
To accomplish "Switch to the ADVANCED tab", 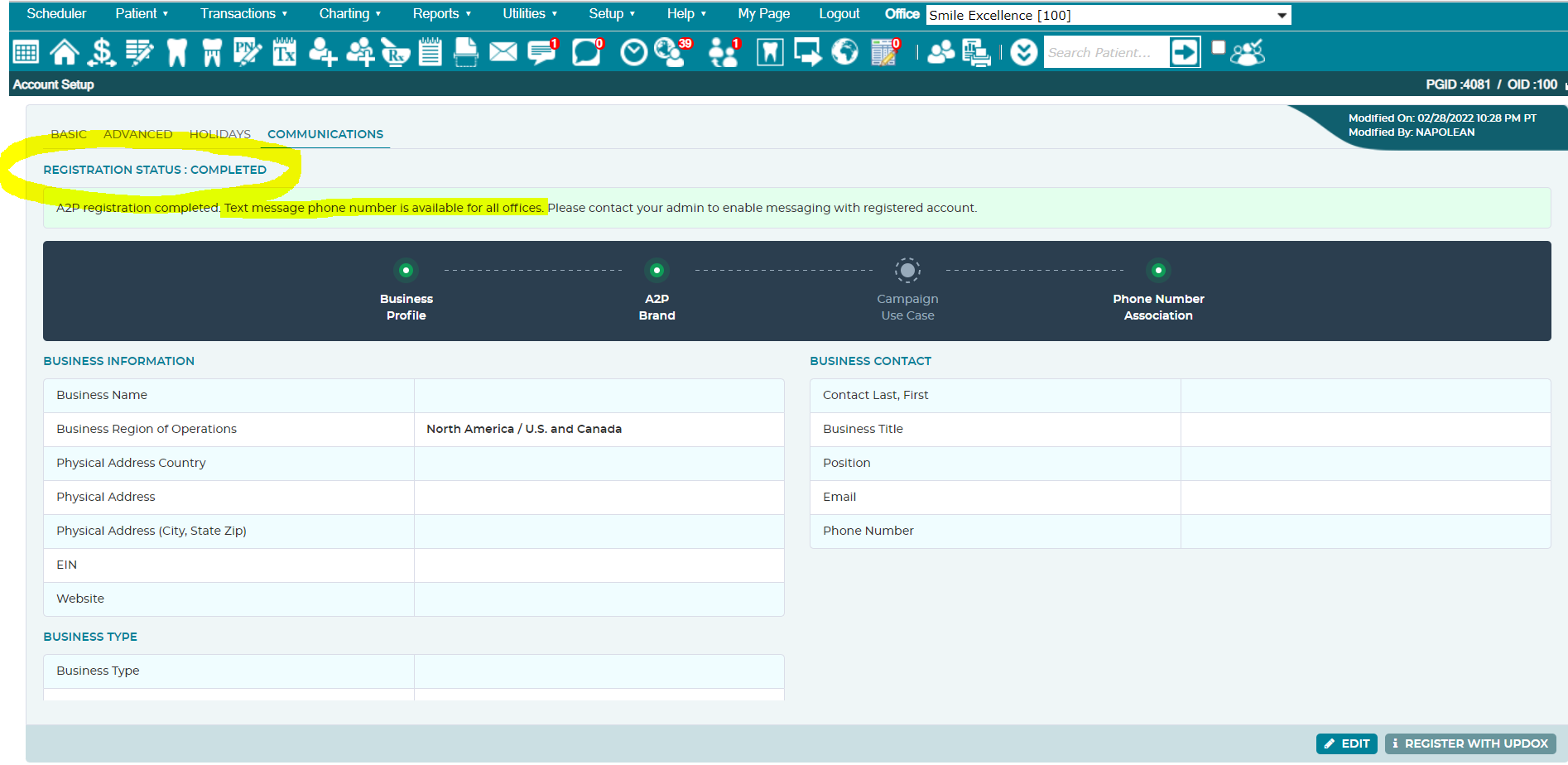I will coord(137,134).
